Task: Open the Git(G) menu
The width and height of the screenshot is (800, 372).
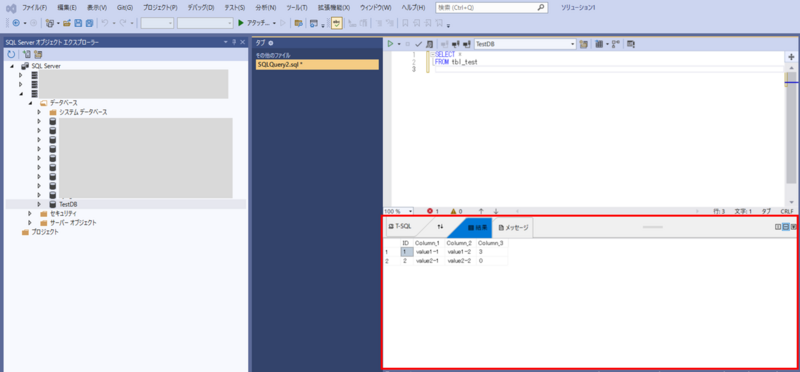Action: tap(124, 8)
